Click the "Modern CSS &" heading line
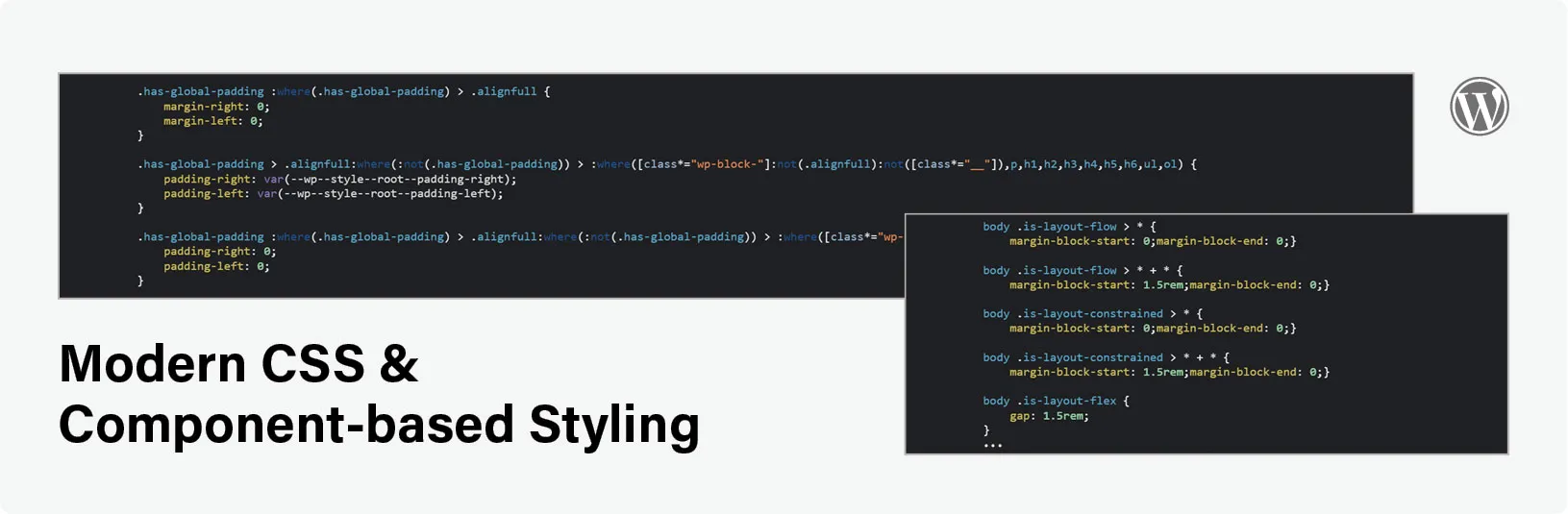Screen dimensions: 1568x514 238,364
